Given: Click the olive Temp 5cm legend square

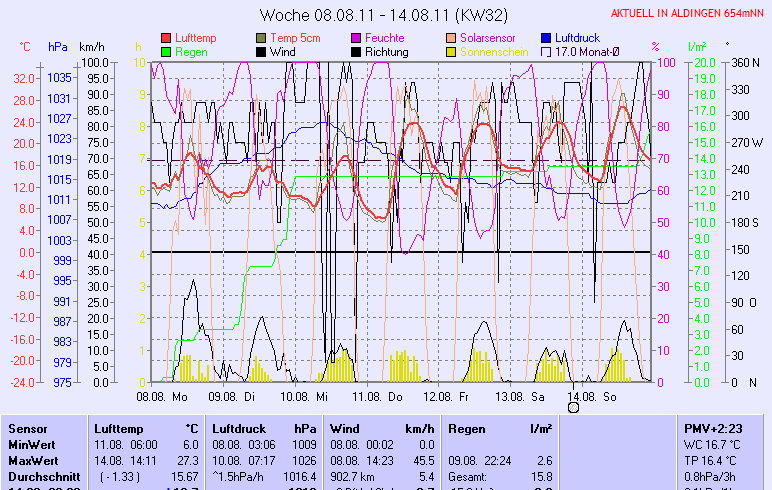Looking at the screenshot, I should (262, 38).
